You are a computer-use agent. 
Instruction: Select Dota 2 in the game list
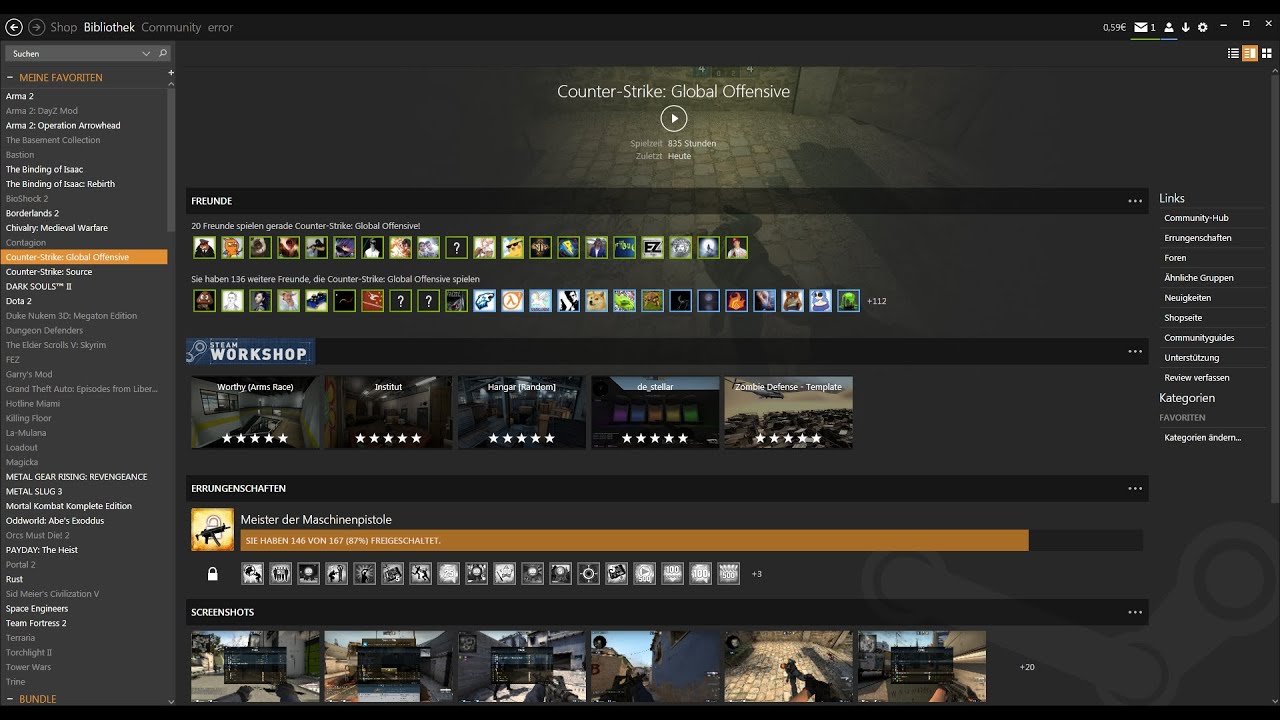tap(19, 301)
